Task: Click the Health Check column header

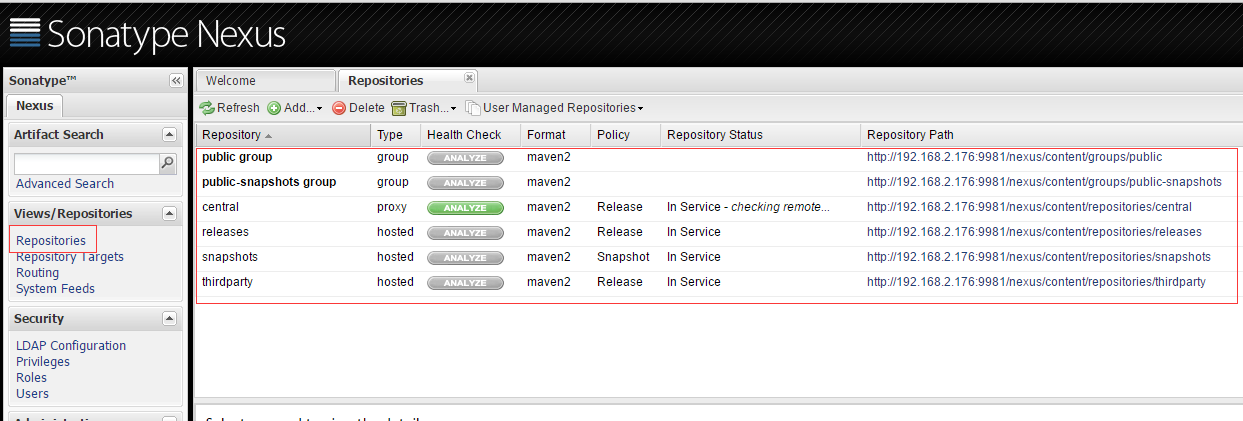Action: click(x=470, y=135)
